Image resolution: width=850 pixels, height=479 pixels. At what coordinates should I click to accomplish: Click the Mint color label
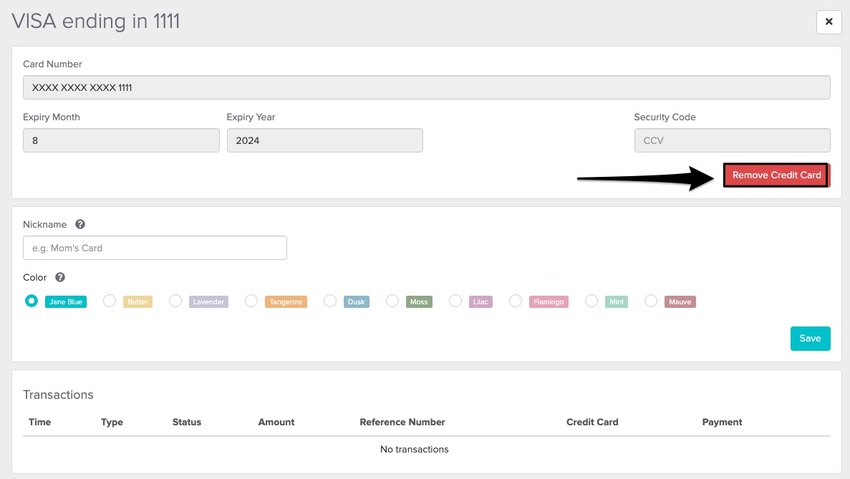point(616,302)
